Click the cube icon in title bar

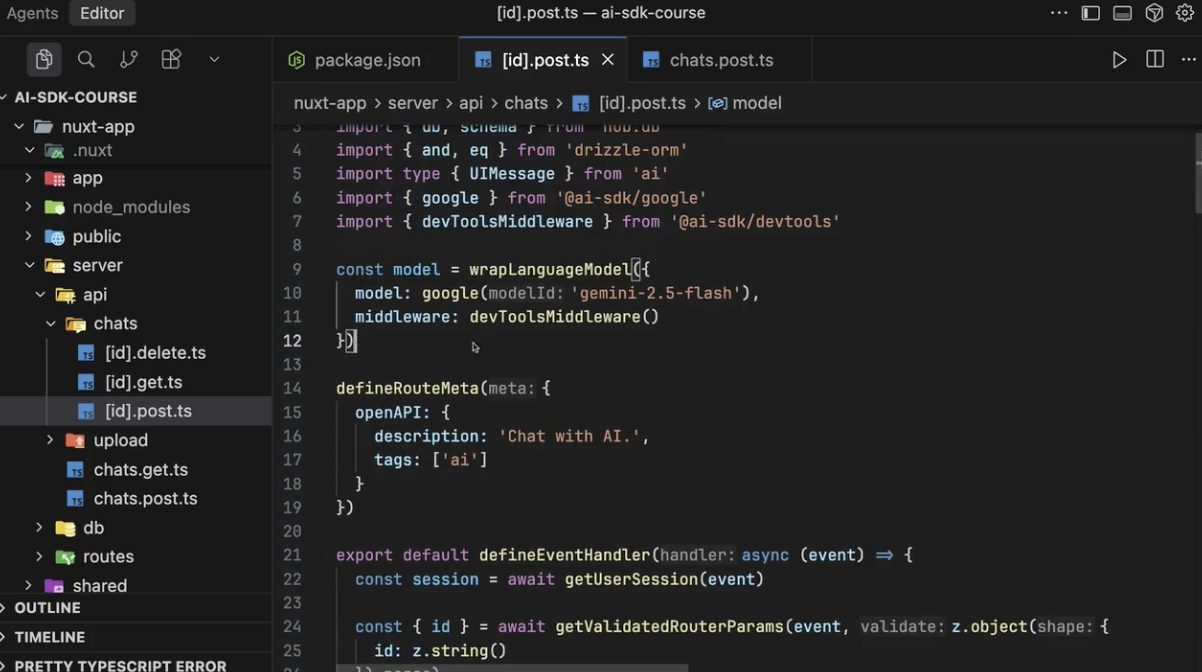point(1155,13)
